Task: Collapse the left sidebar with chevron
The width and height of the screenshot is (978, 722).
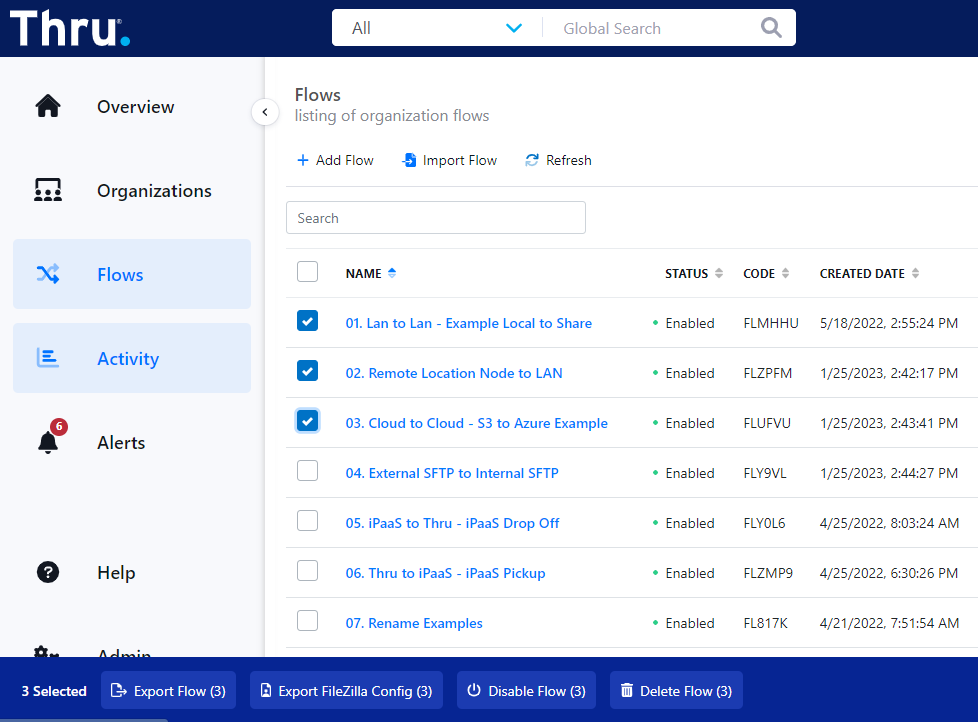Action: 265,112
